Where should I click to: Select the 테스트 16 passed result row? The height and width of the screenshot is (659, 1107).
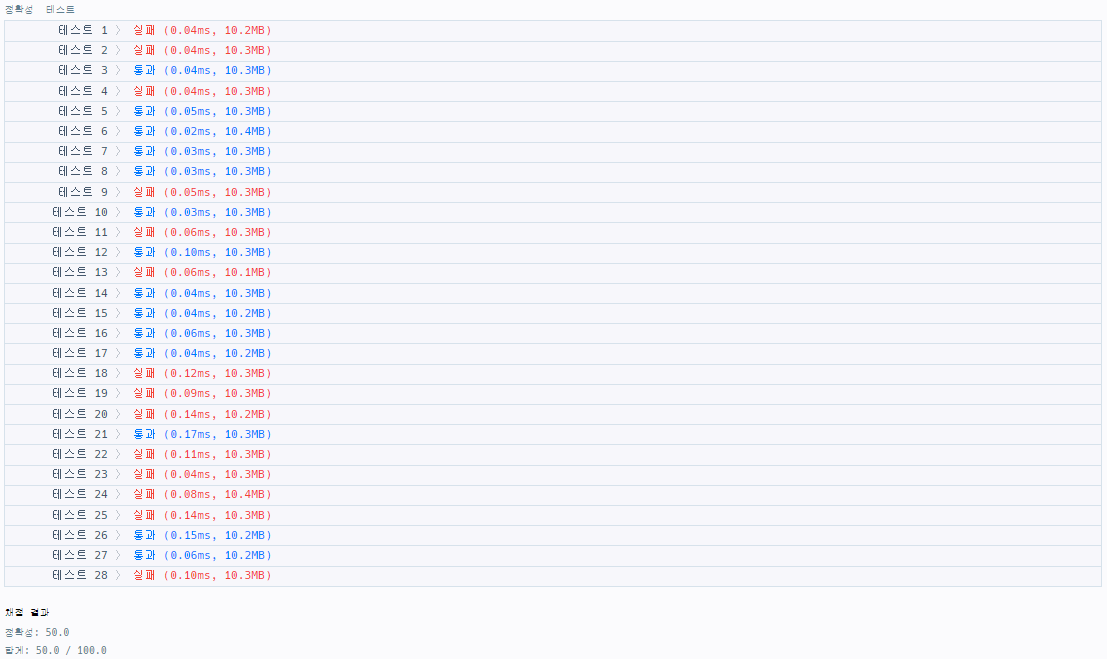coord(553,333)
